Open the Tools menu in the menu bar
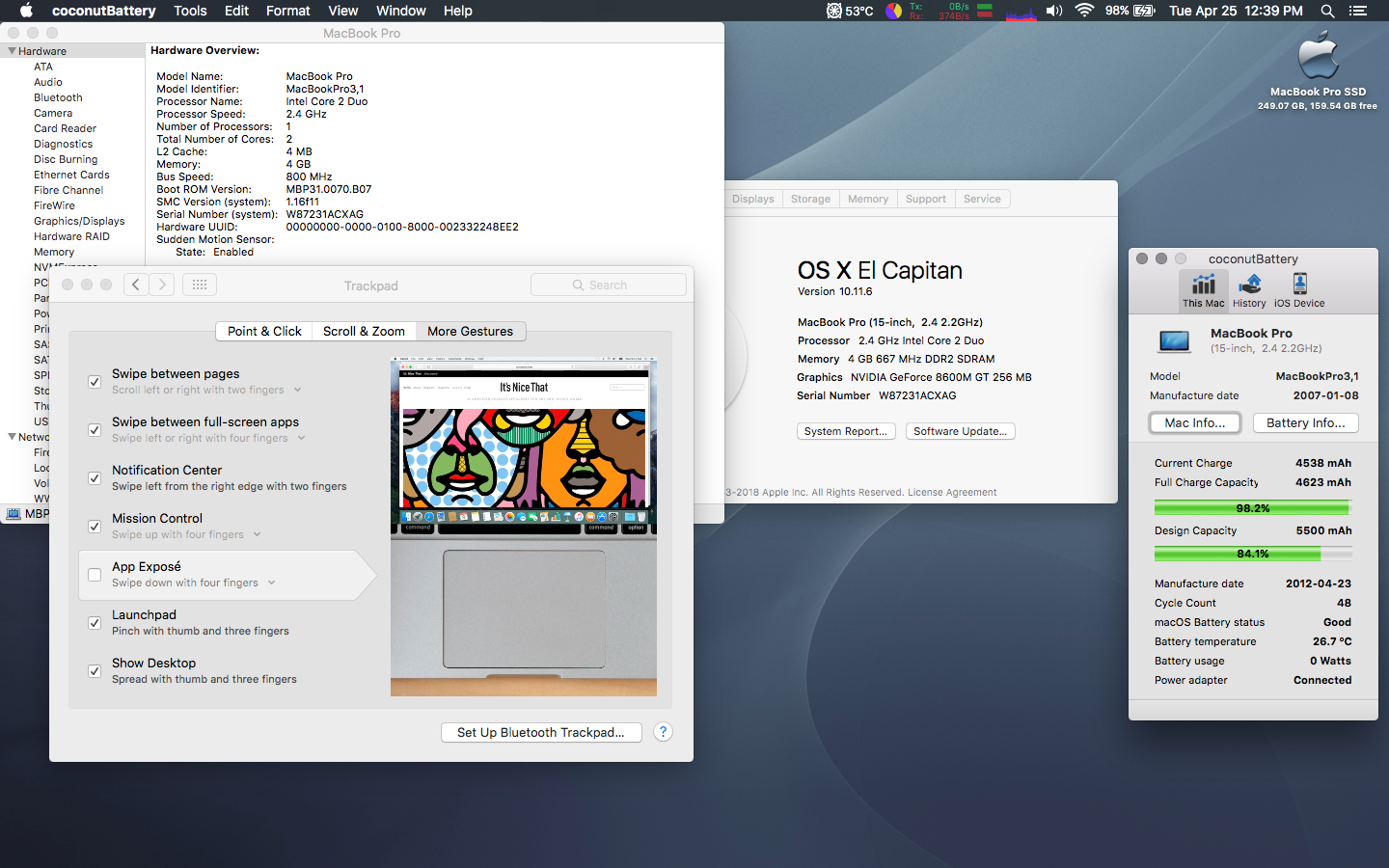Image resolution: width=1389 pixels, height=868 pixels. pyautogui.click(x=190, y=11)
